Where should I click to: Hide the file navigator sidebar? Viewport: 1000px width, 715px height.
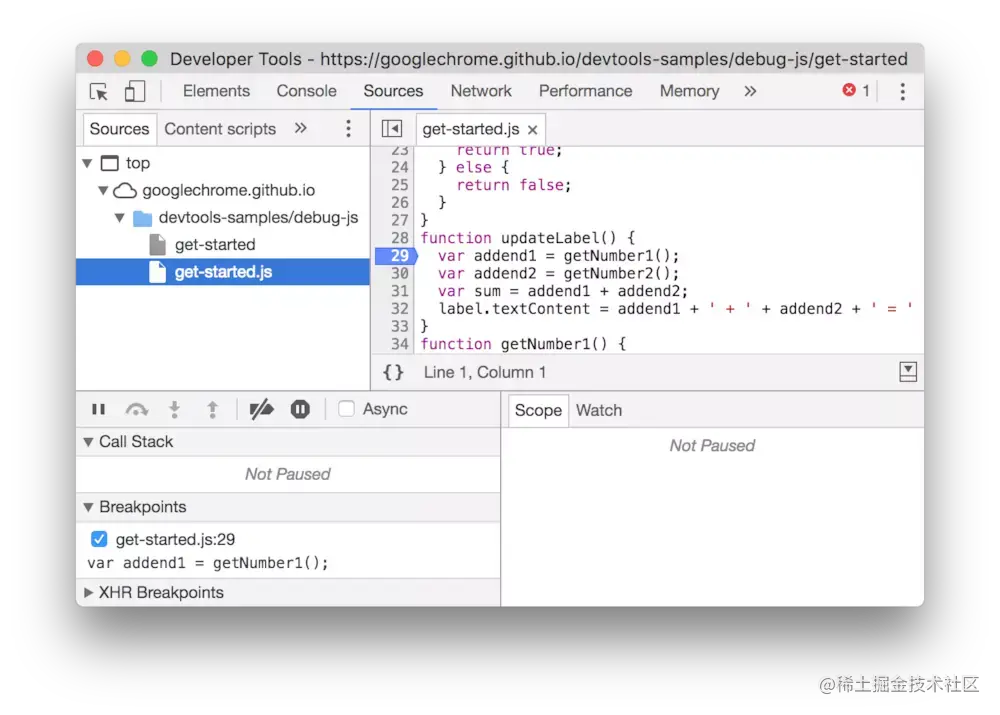click(392, 129)
